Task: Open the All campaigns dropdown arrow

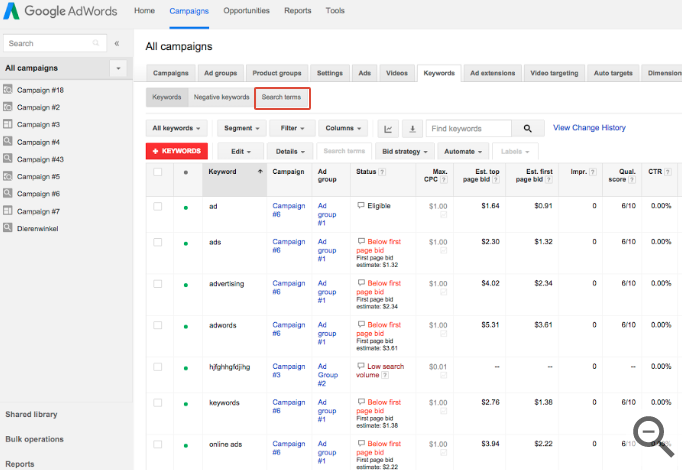Action: click(118, 68)
